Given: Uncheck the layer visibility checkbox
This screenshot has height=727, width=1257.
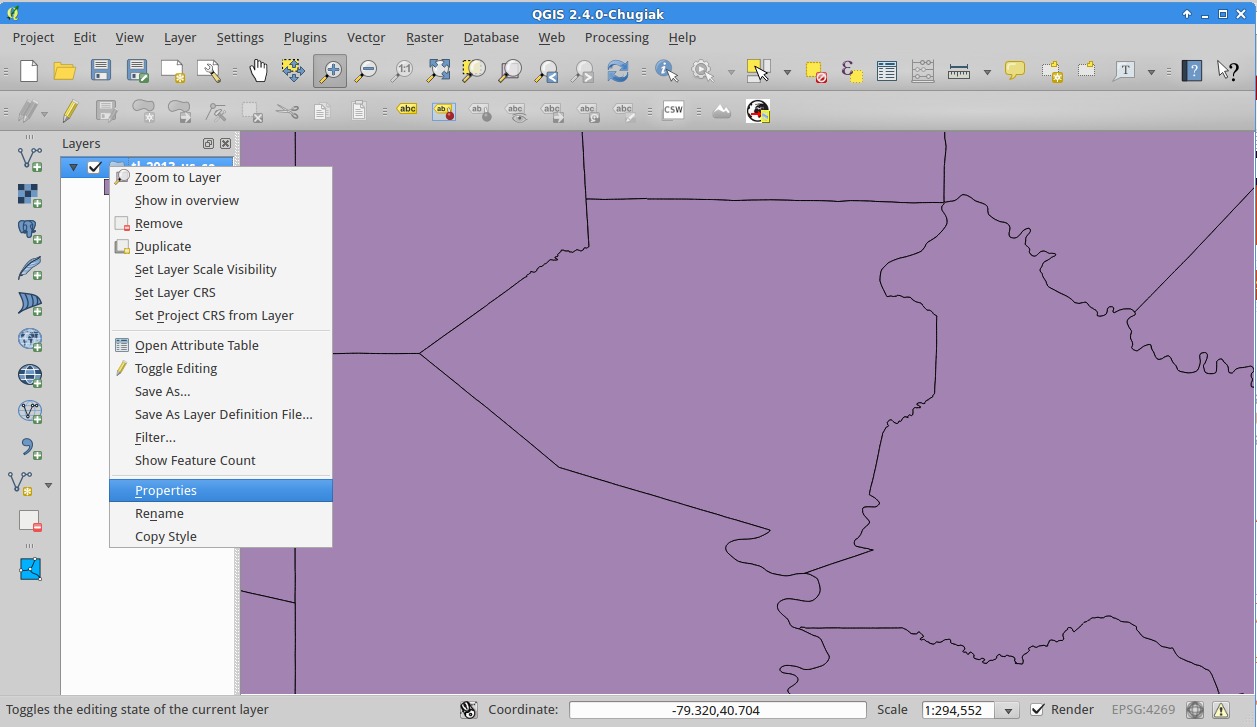Looking at the screenshot, I should pyautogui.click(x=95, y=167).
